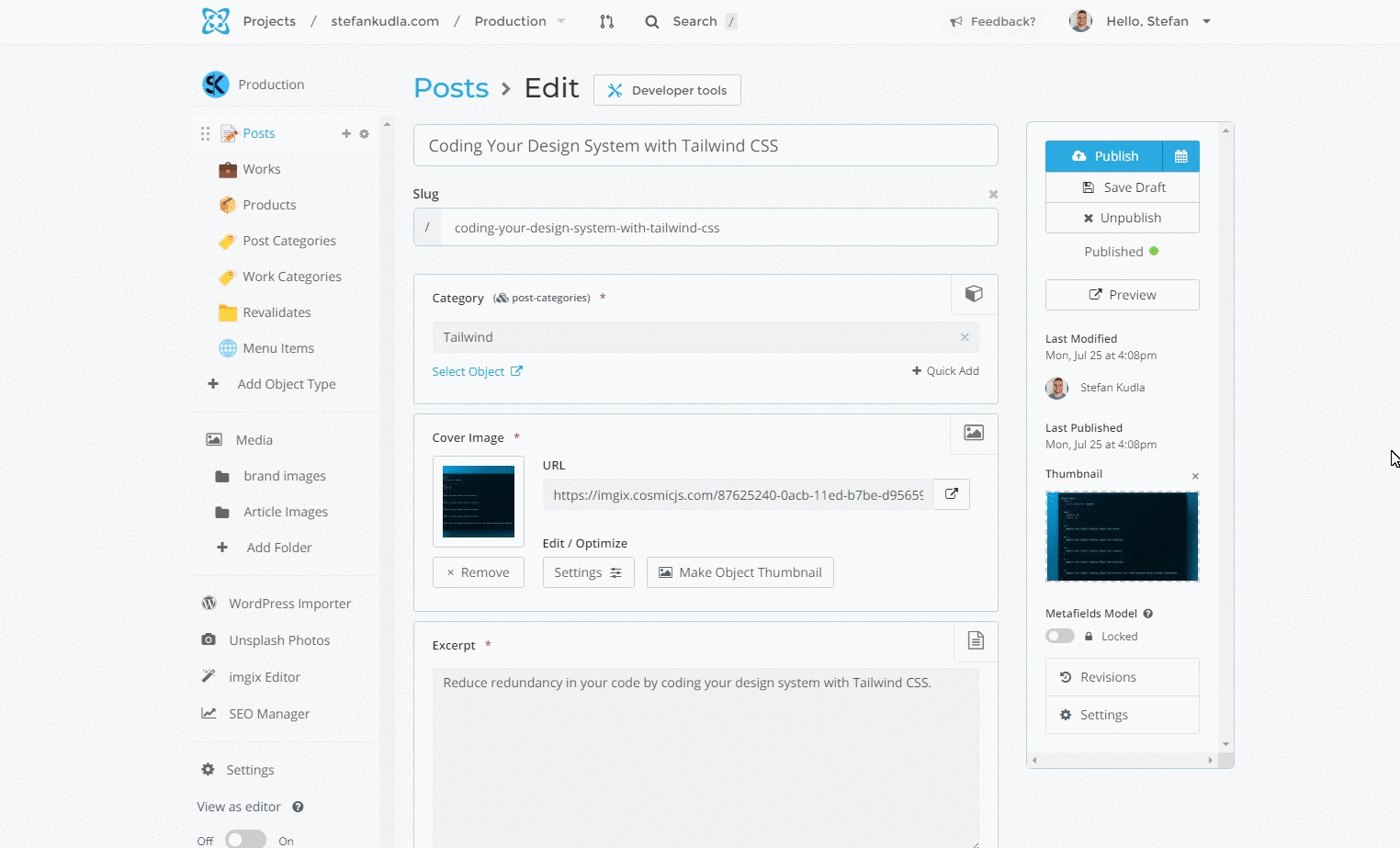Click the cover image thumbnail preview

(x=479, y=502)
